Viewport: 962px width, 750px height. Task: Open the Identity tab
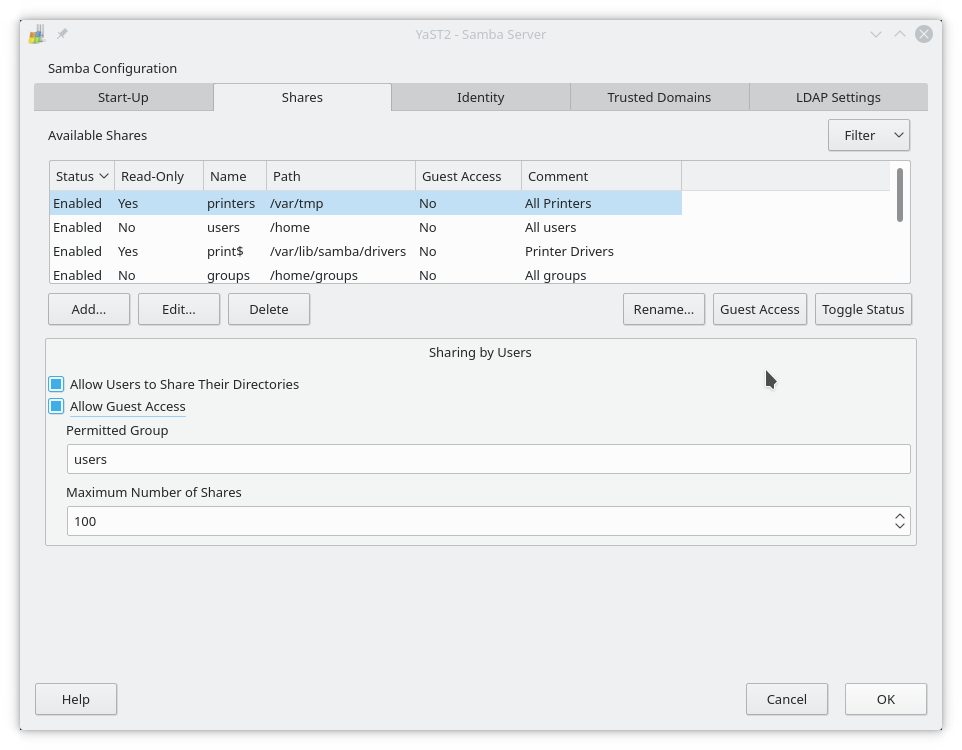[480, 97]
